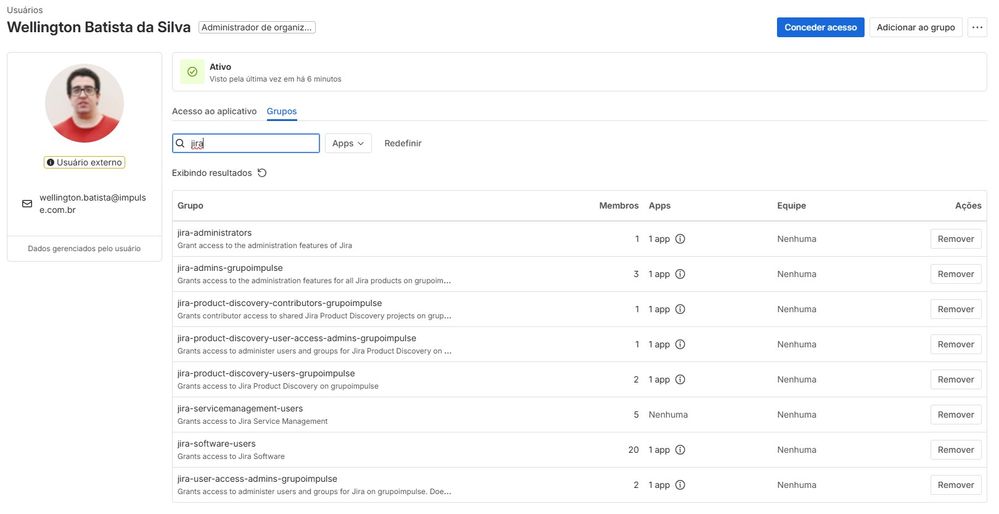The height and width of the screenshot is (514, 999).
Task: Select the Grupos tab
Action: [x=282, y=111]
